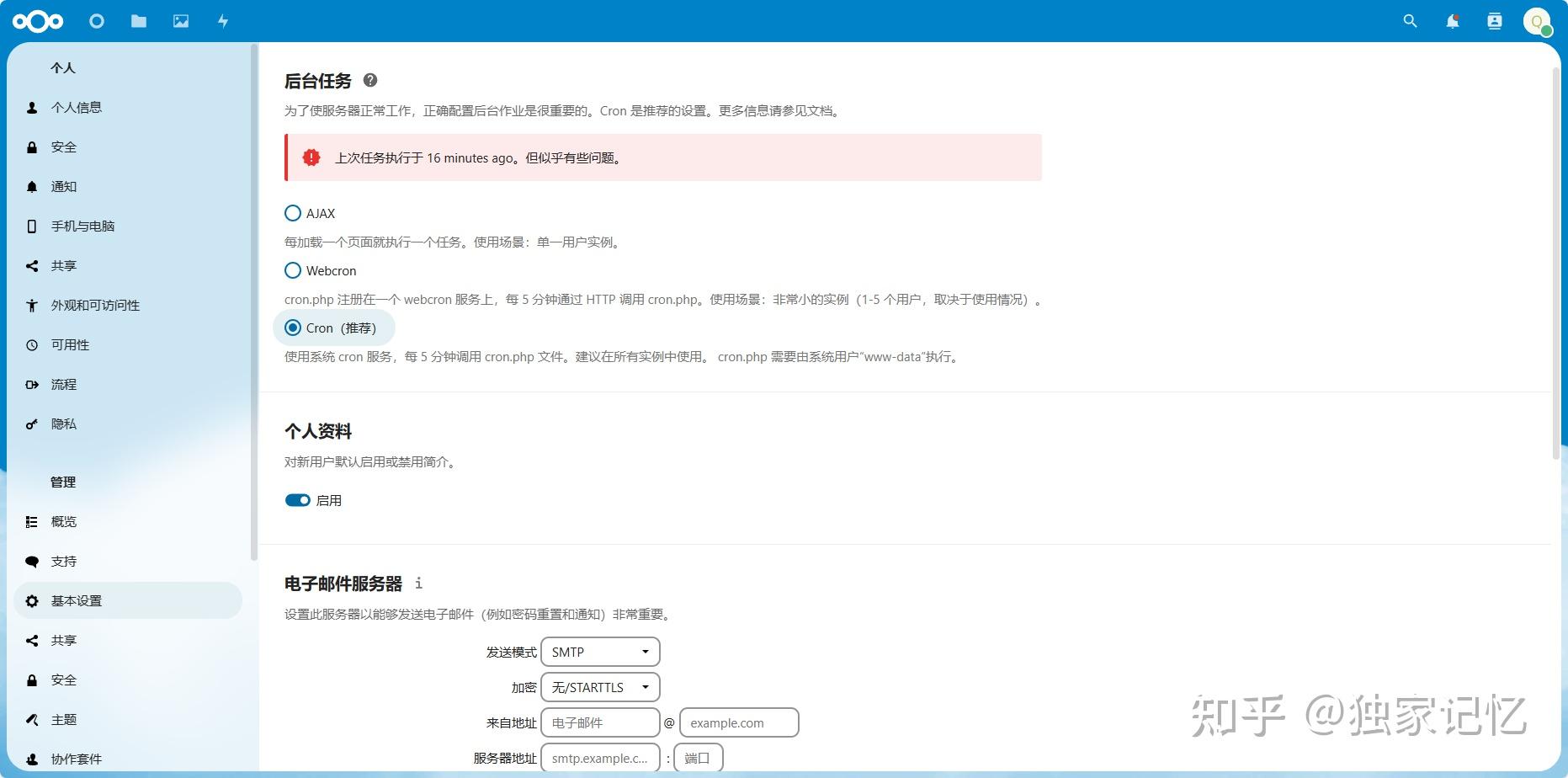Viewport: 1568px width, 778px height.
Task: Select the AJAX background job option
Action: 293,213
